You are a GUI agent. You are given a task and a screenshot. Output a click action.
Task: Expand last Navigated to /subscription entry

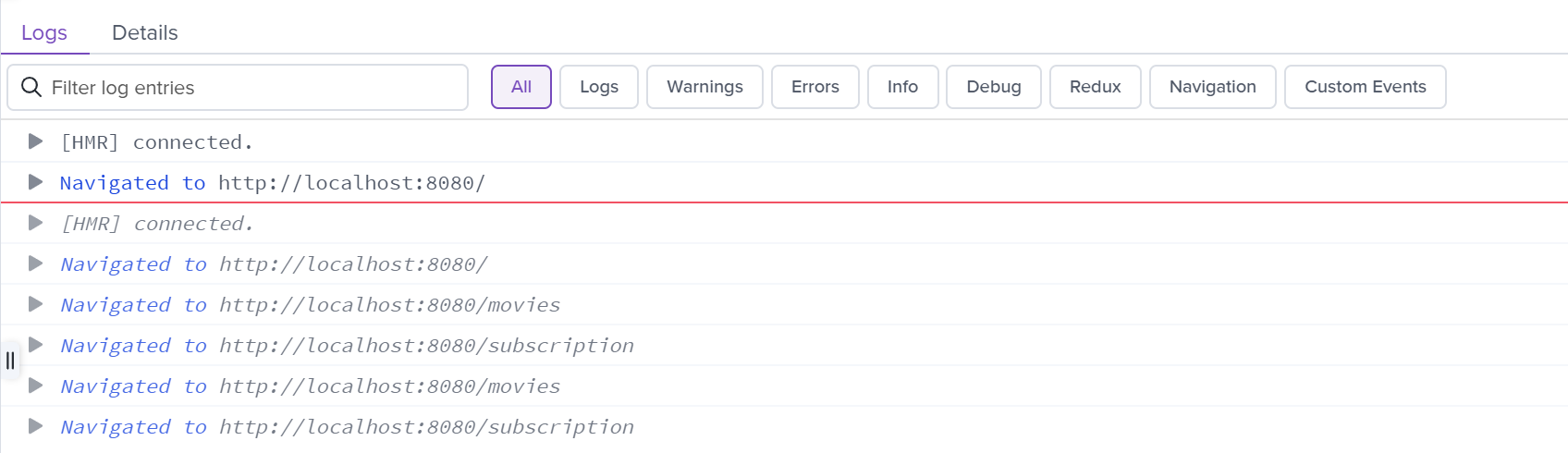click(x=36, y=426)
